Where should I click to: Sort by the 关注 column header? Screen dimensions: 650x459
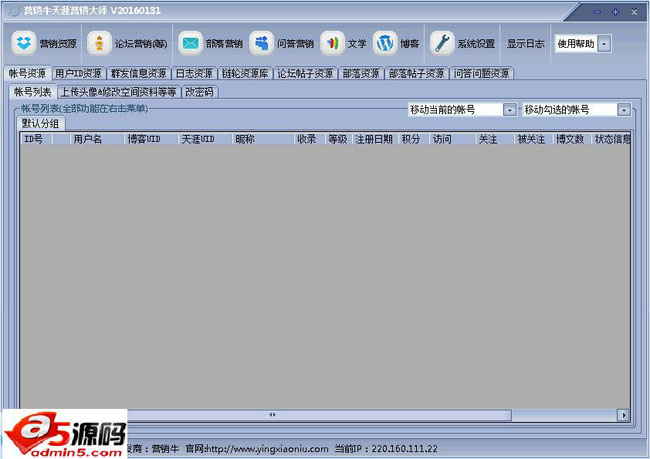click(x=495, y=139)
